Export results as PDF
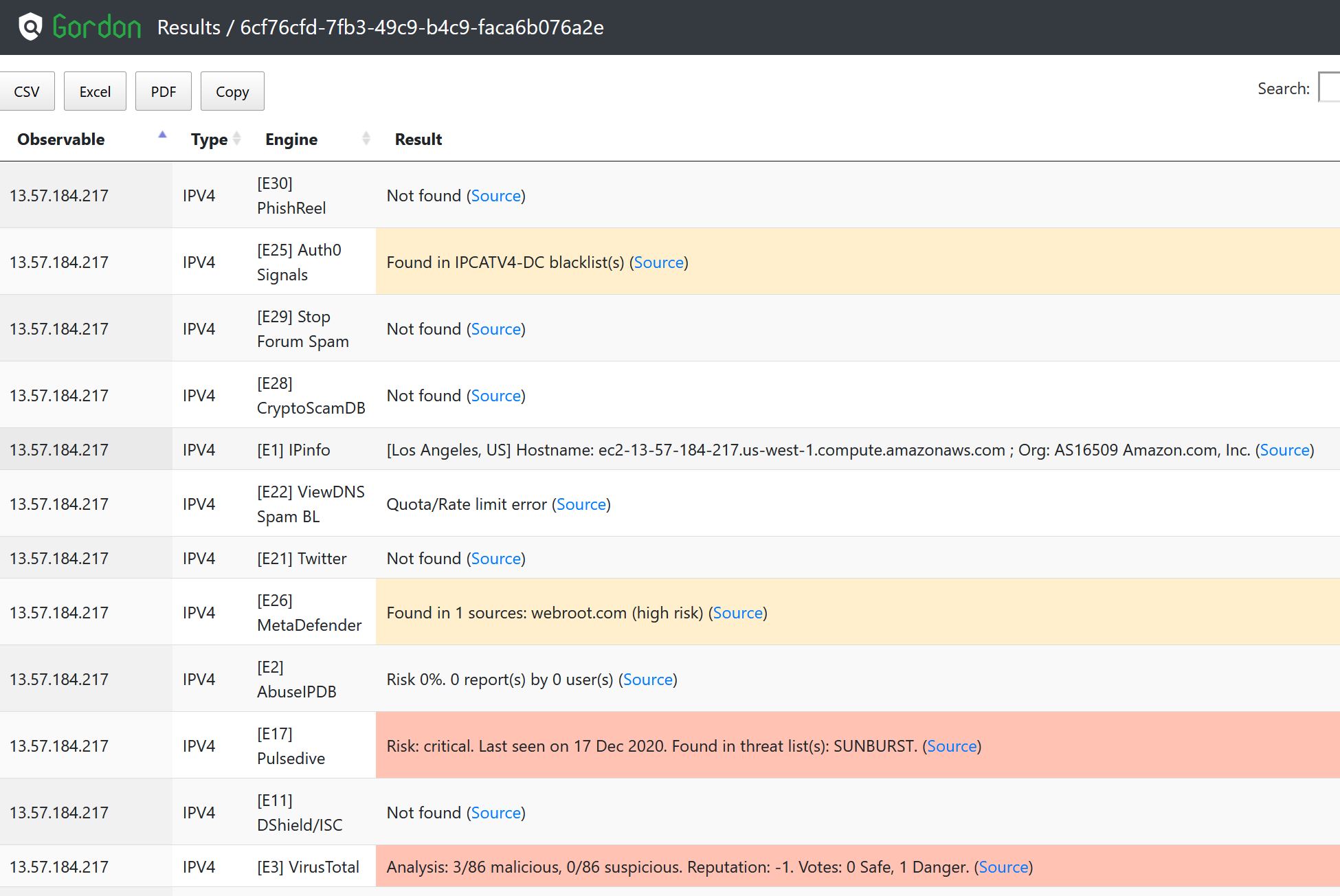The image size is (1340, 896). pyautogui.click(x=164, y=91)
